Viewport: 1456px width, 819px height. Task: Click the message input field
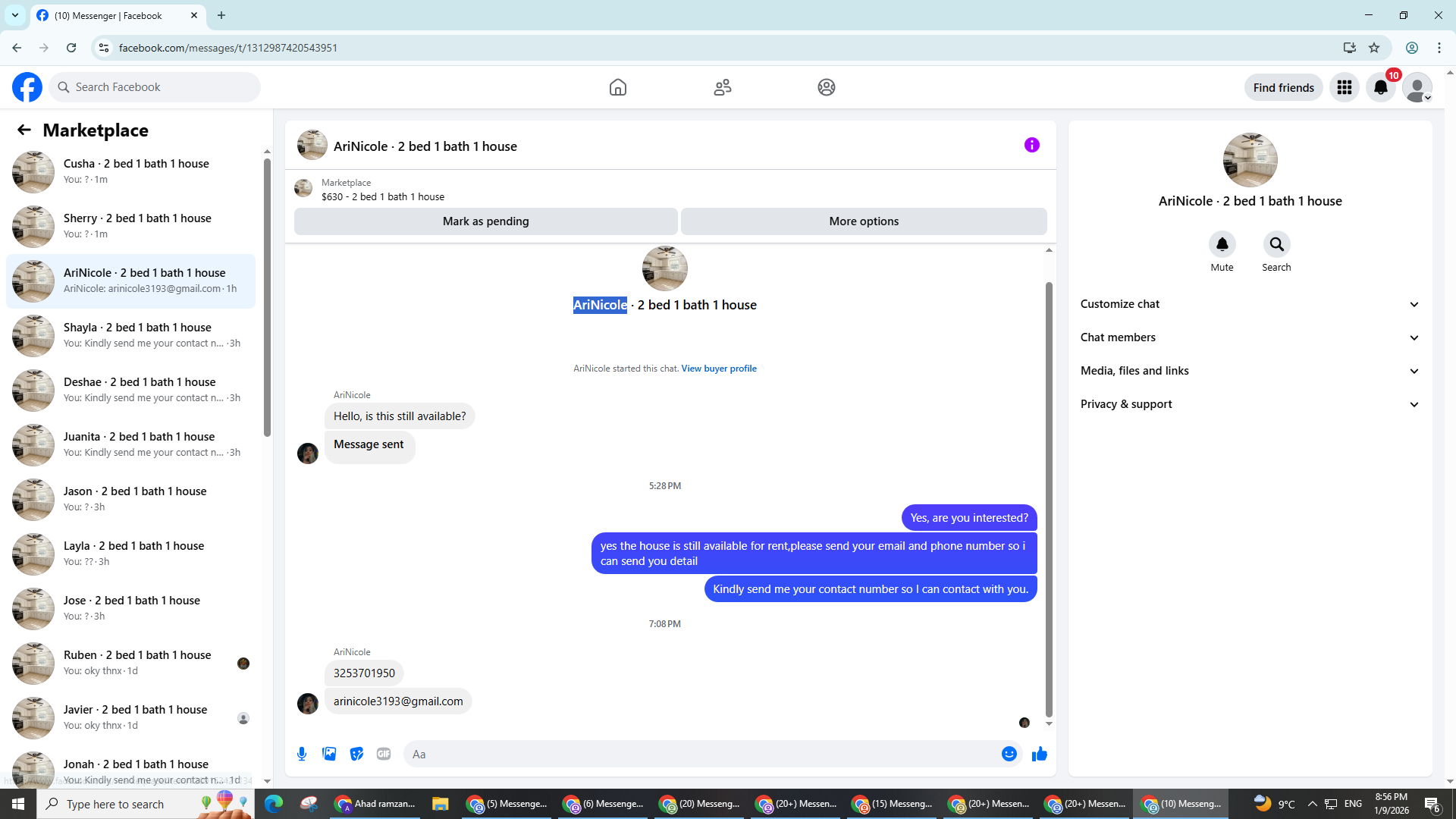tap(698, 754)
